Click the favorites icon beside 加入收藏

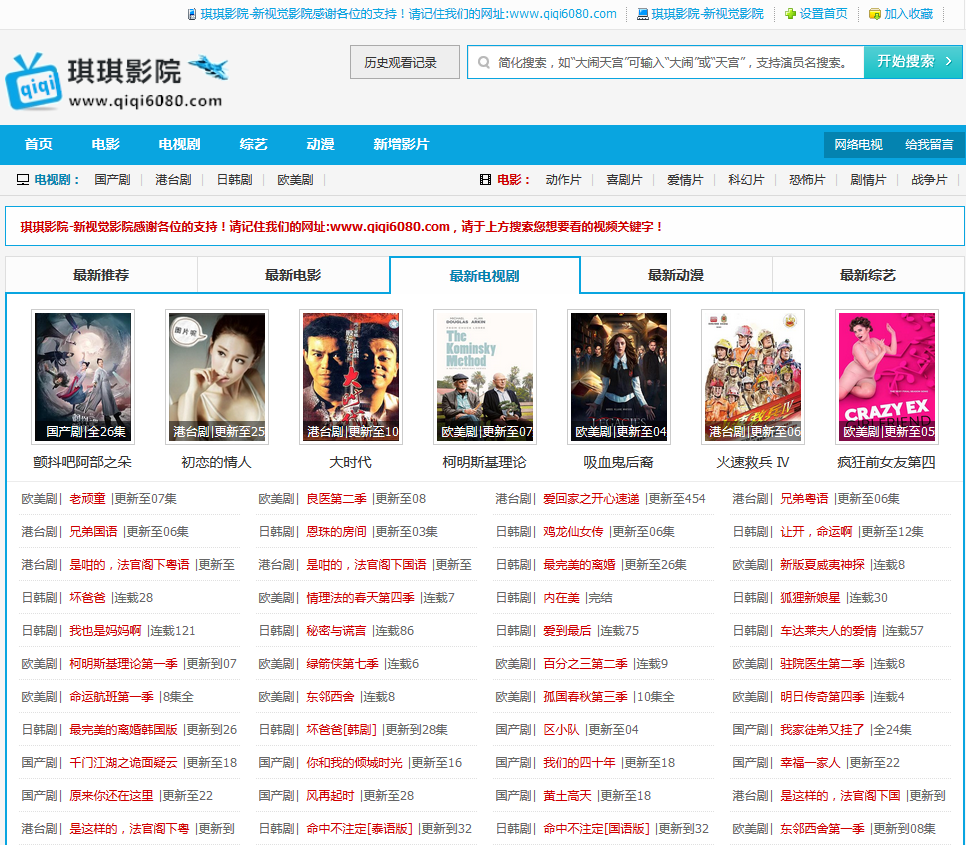pos(874,14)
